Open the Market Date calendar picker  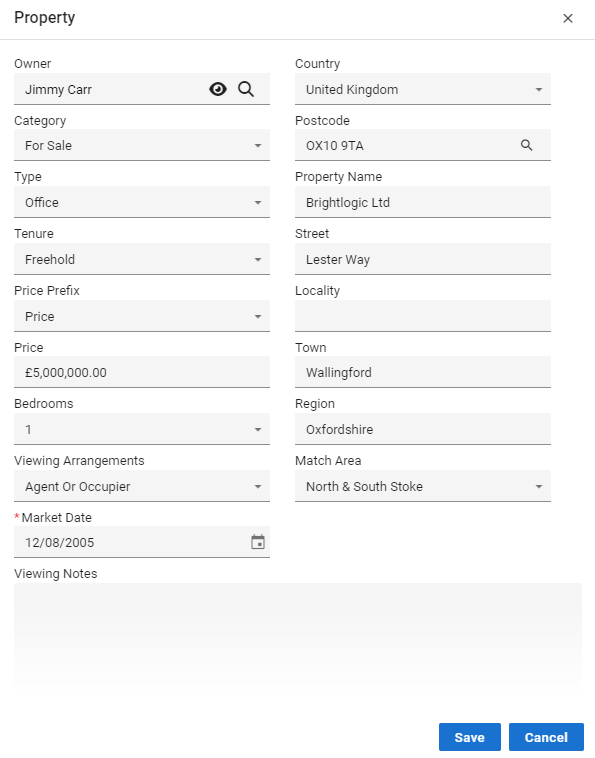[258, 542]
